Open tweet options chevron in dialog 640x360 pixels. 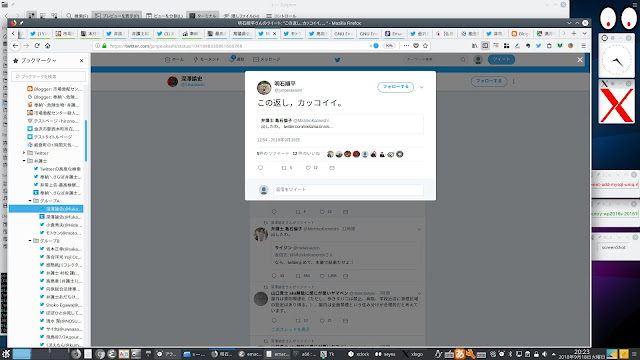(x=422, y=87)
